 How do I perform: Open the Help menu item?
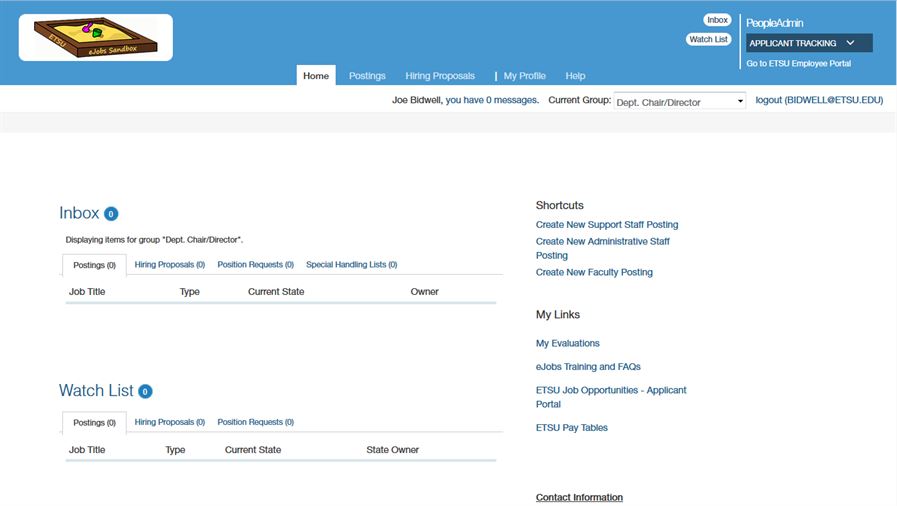click(x=575, y=76)
